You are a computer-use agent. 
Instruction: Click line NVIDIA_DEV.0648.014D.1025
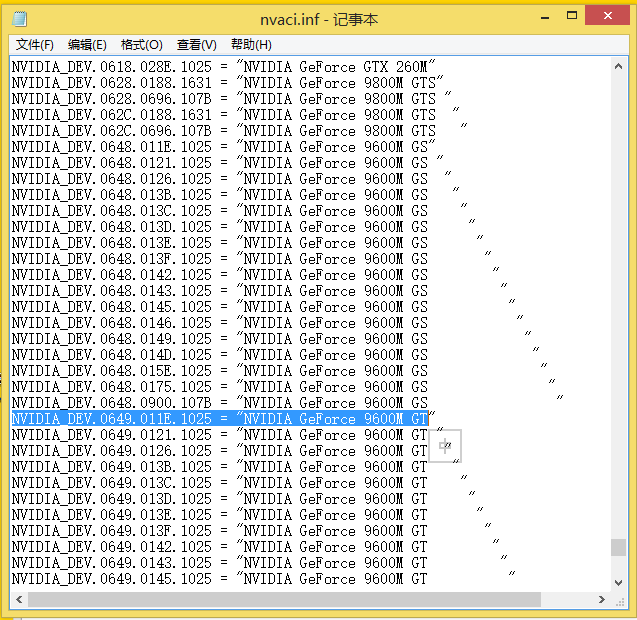(x=275, y=355)
